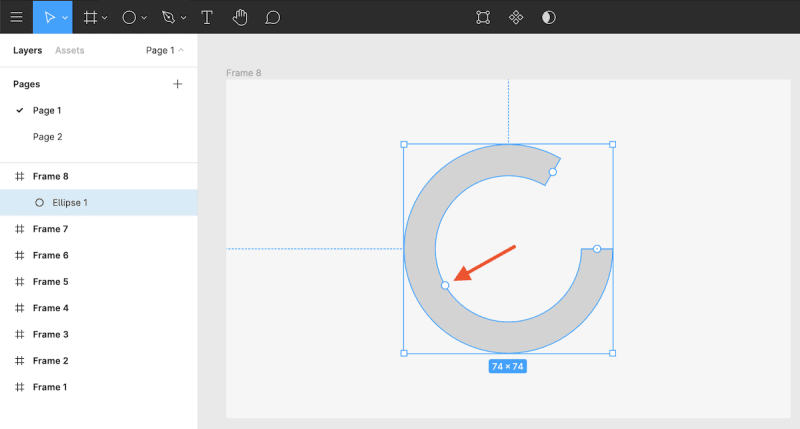The width and height of the screenshot is (800, 429).
Task: Select the Frame 3 layer
Action: [x=98, y=335]
